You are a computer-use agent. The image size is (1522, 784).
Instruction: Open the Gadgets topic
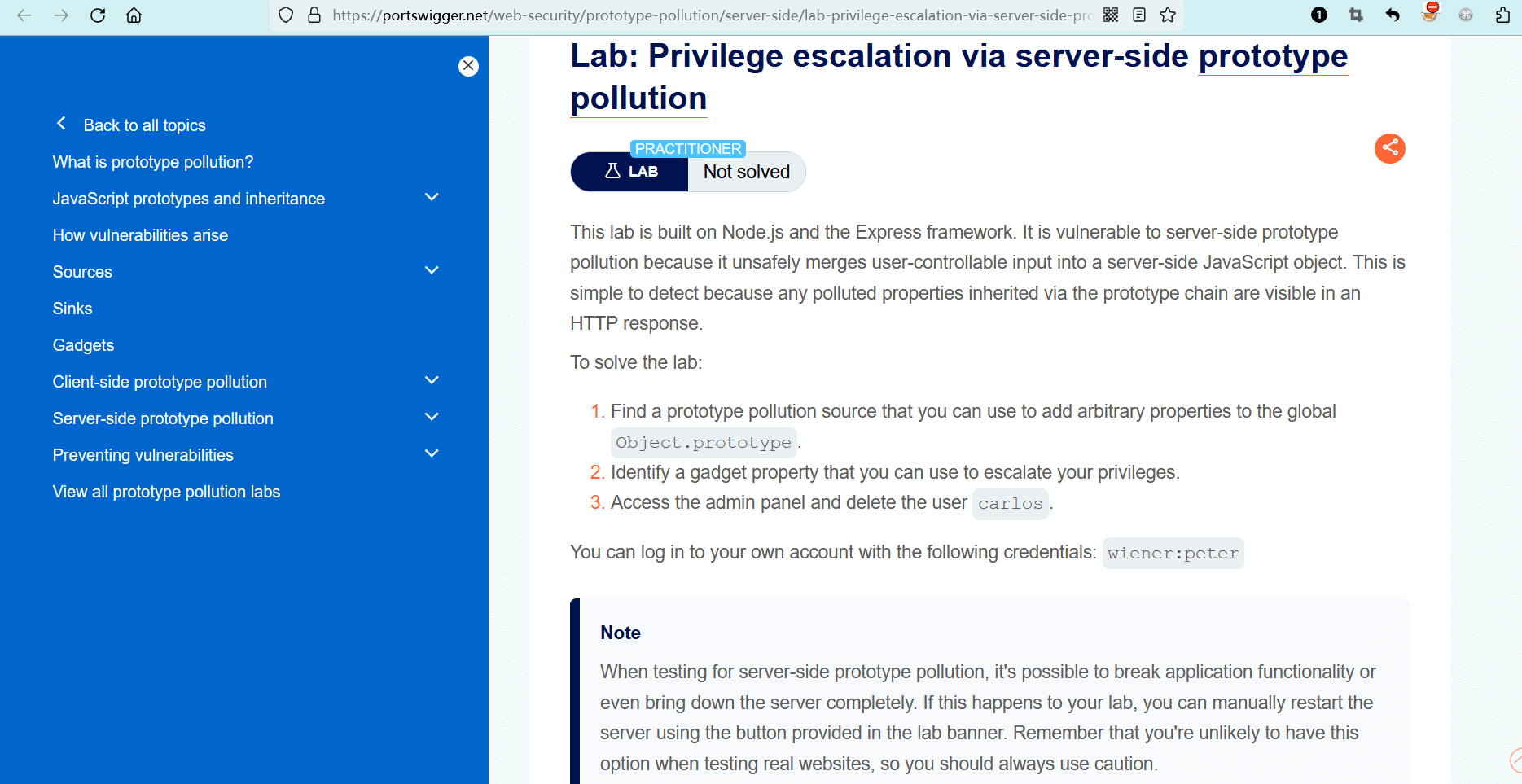point(83,345)
